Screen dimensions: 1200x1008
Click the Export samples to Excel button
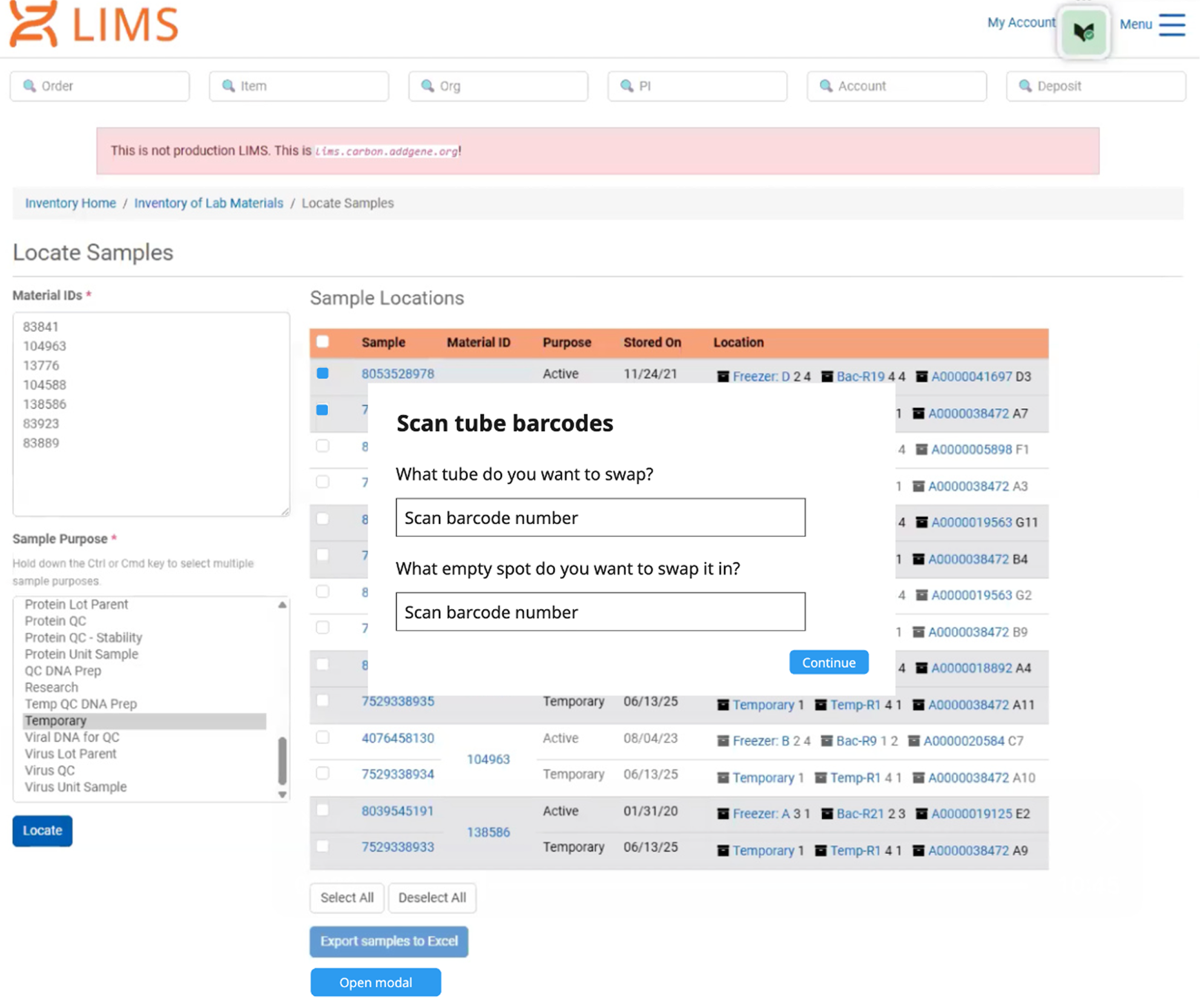pos(389,941)
